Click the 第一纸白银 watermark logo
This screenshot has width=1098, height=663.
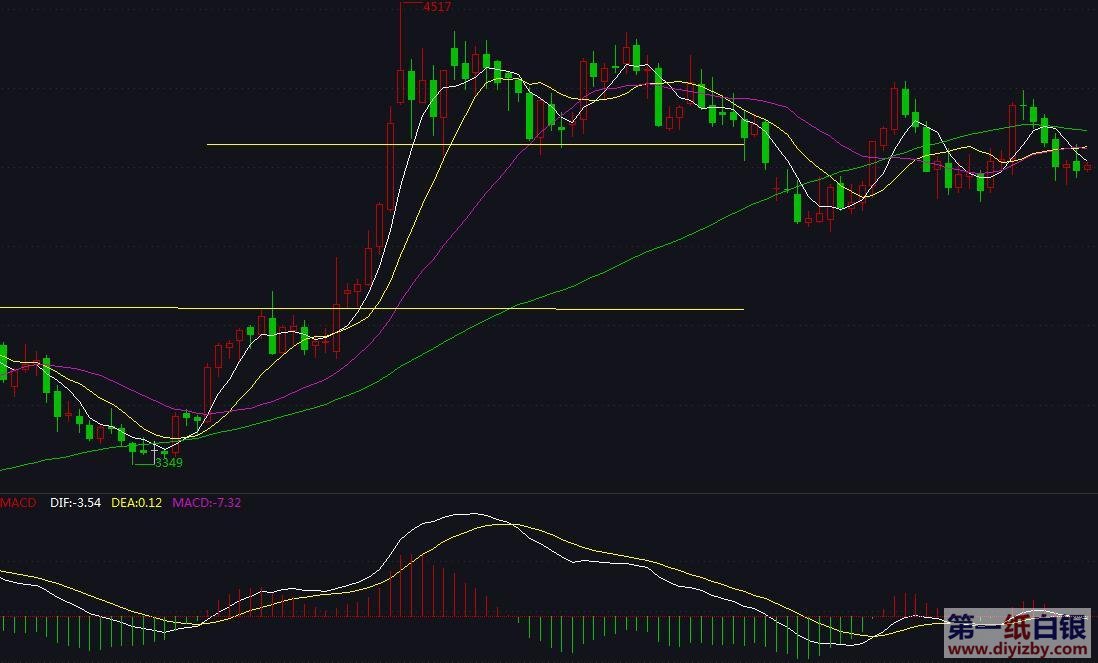(x=1016, y=627)
